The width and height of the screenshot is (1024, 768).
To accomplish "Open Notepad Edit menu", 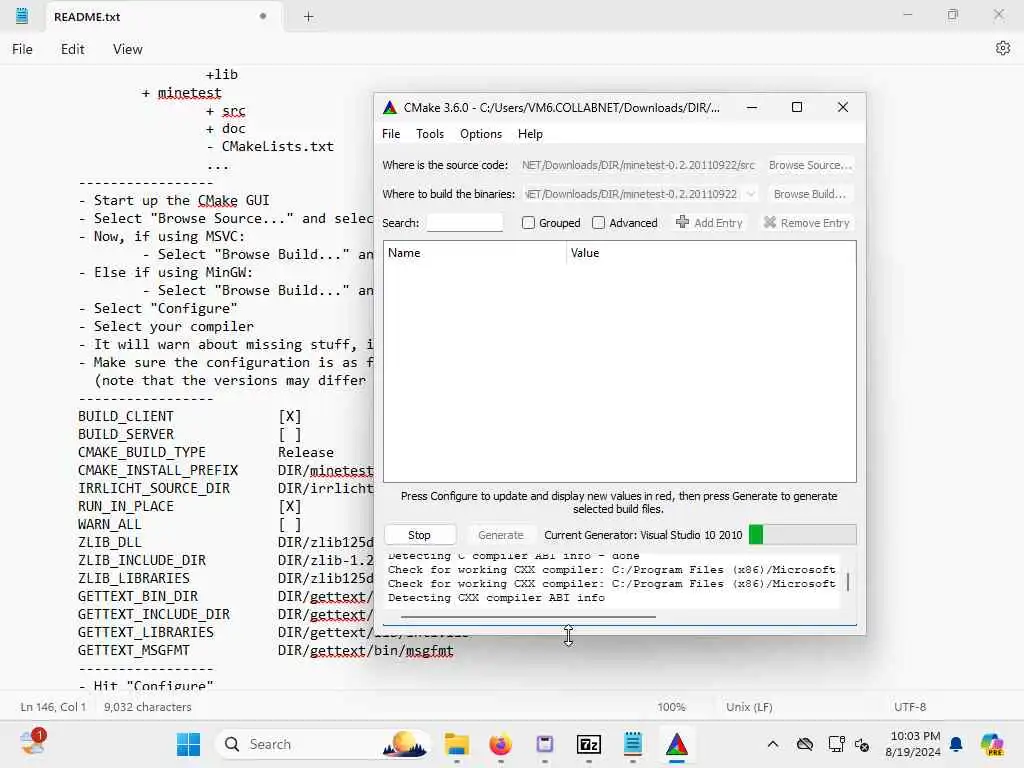I will (72, 49).
